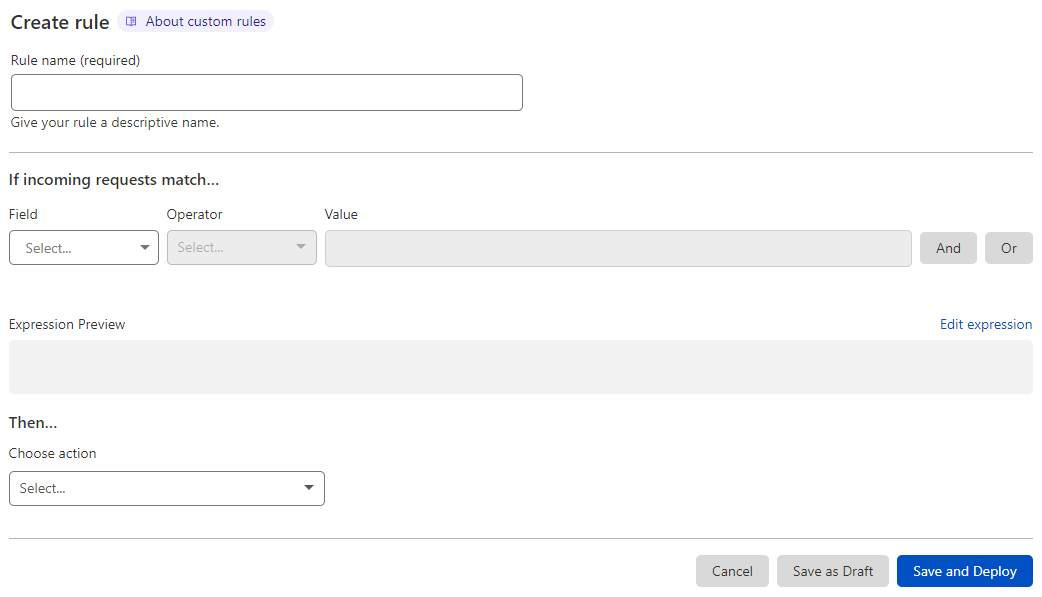Click the Value input field
This screenshot has height=597, width=1042.
click(618, 247)
